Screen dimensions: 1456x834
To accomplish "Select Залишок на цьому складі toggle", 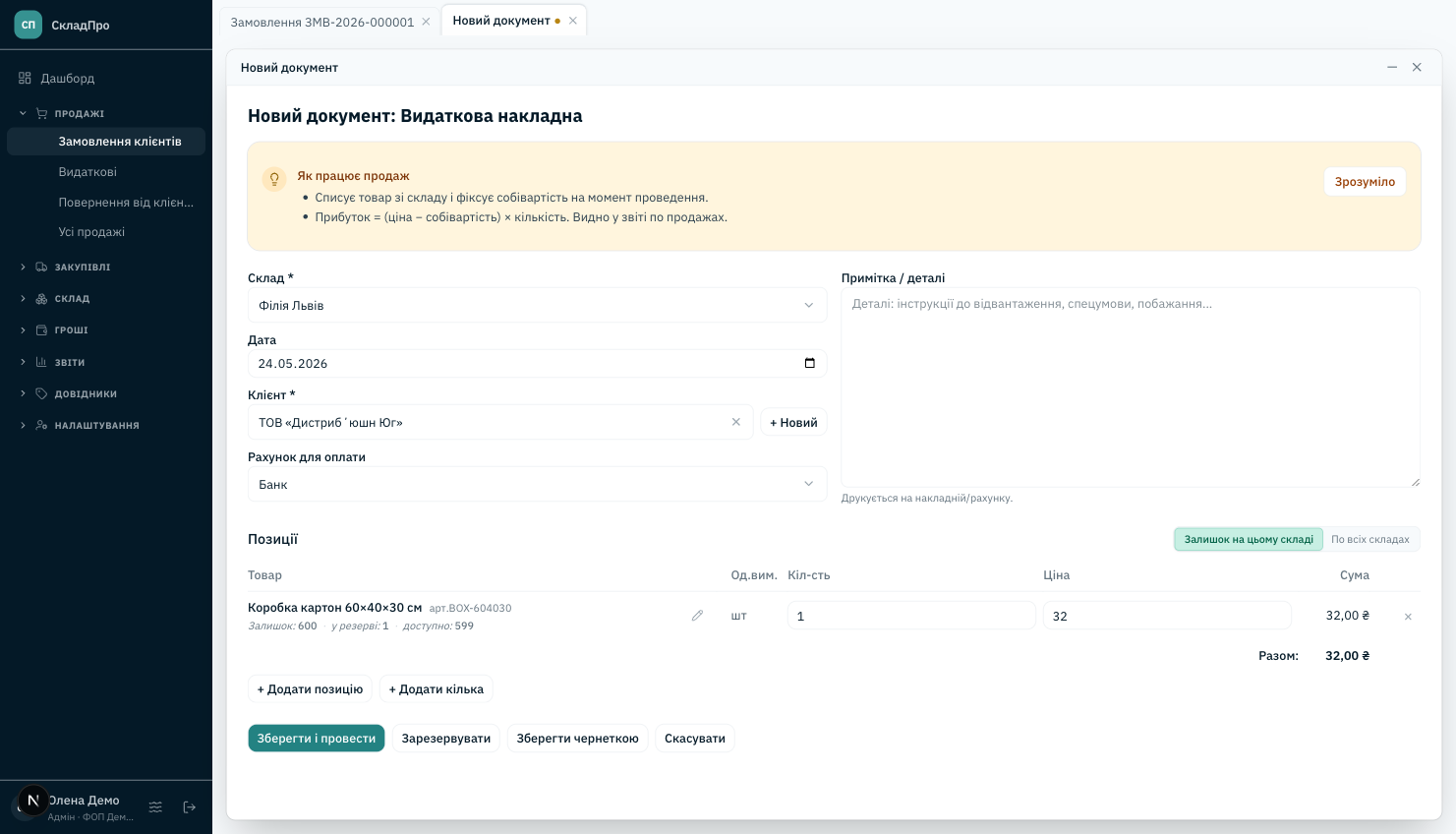I will tap(1249, 539).
